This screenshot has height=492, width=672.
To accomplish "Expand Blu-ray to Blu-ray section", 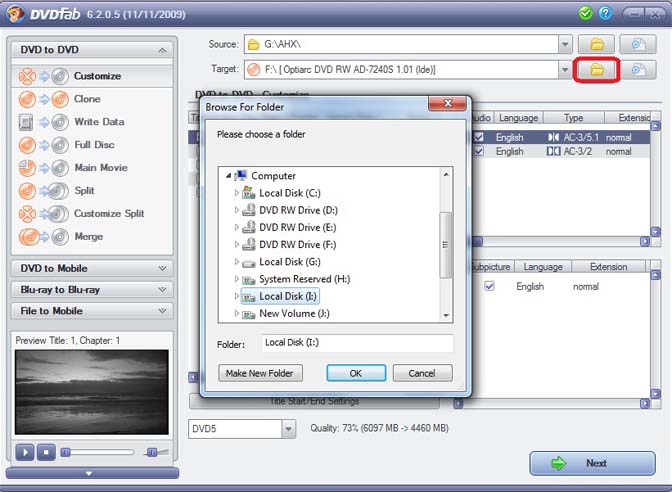I will click(92, 290).
